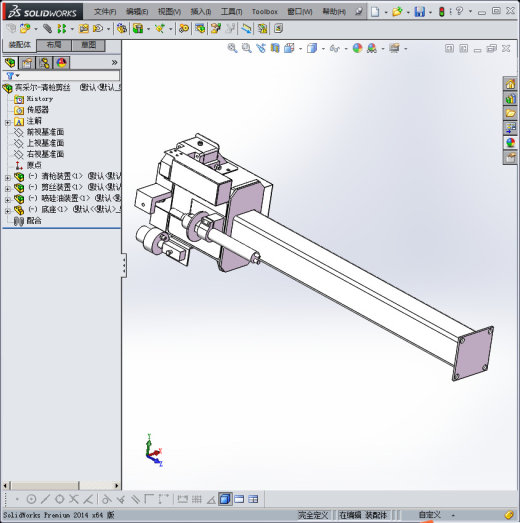Screen dimensions: 520x523
Task: Click the Edit Appearance color ball
Action: pyautogui.click(x=357, y=48)
